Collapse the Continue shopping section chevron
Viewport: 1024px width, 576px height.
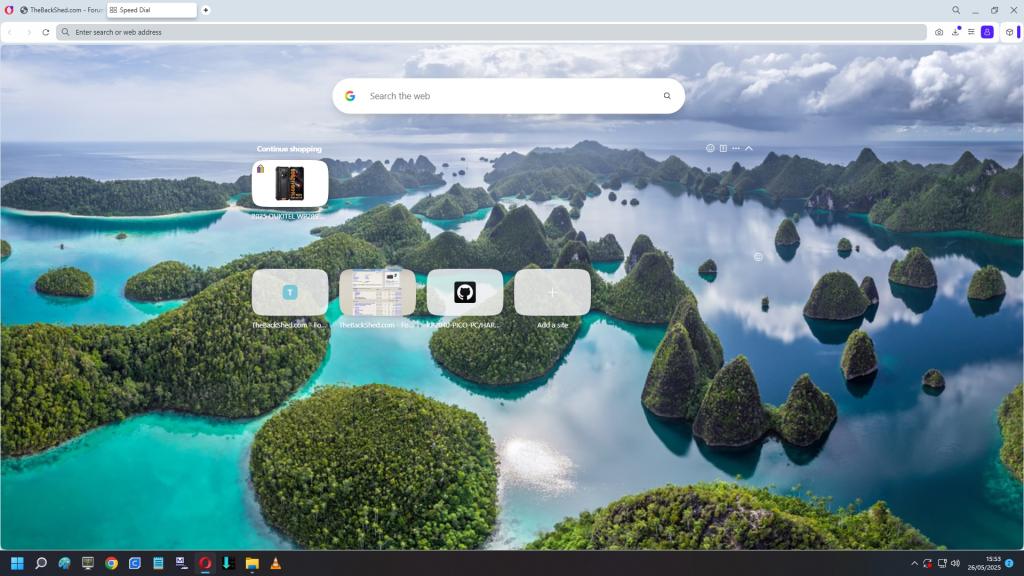[x=749, y=148]
